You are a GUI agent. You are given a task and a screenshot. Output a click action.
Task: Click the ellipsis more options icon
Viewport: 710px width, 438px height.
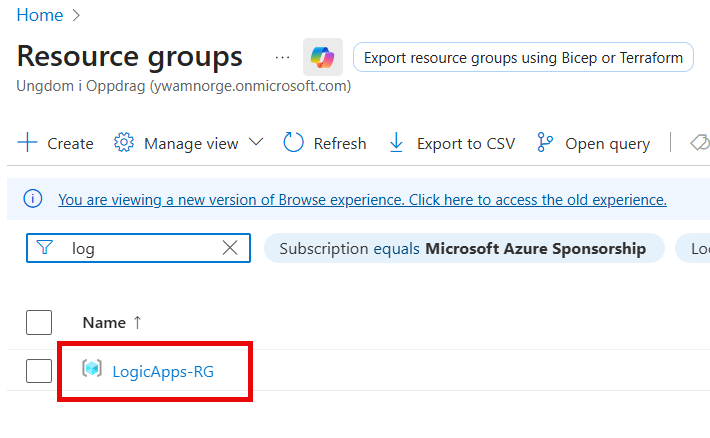tap(283, 58)
